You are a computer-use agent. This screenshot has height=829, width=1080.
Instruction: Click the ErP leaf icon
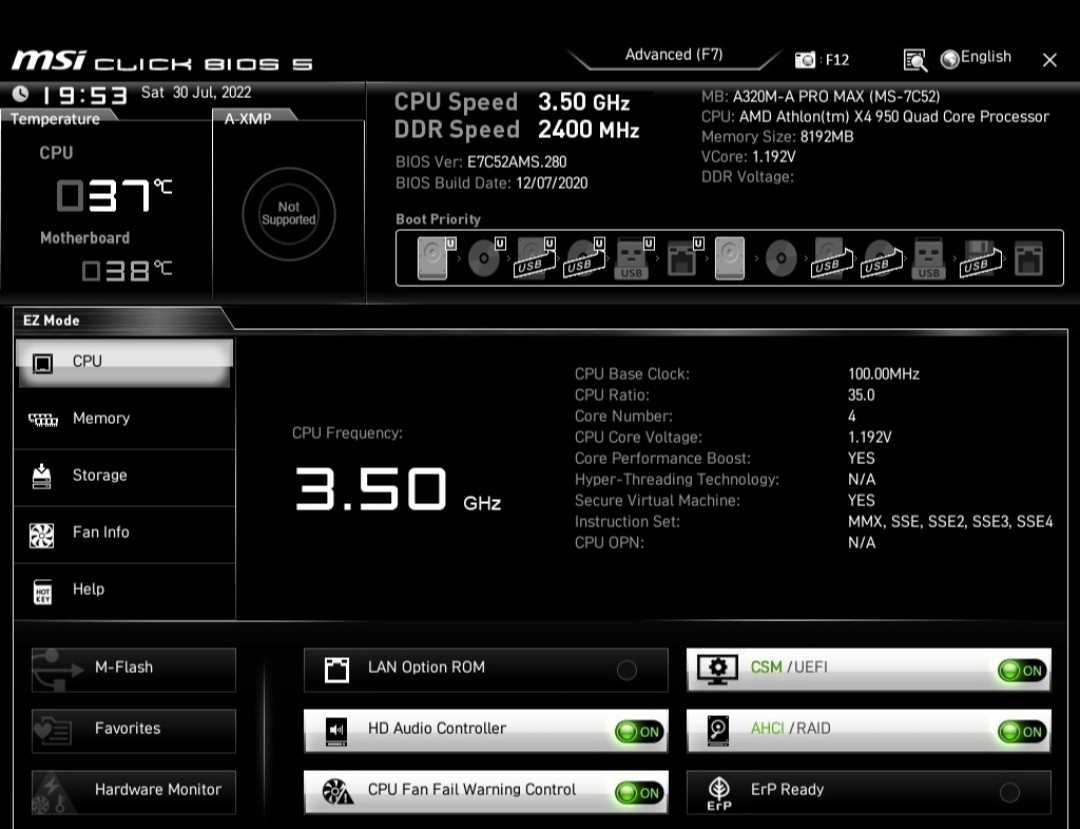click(x=719, y=793)
